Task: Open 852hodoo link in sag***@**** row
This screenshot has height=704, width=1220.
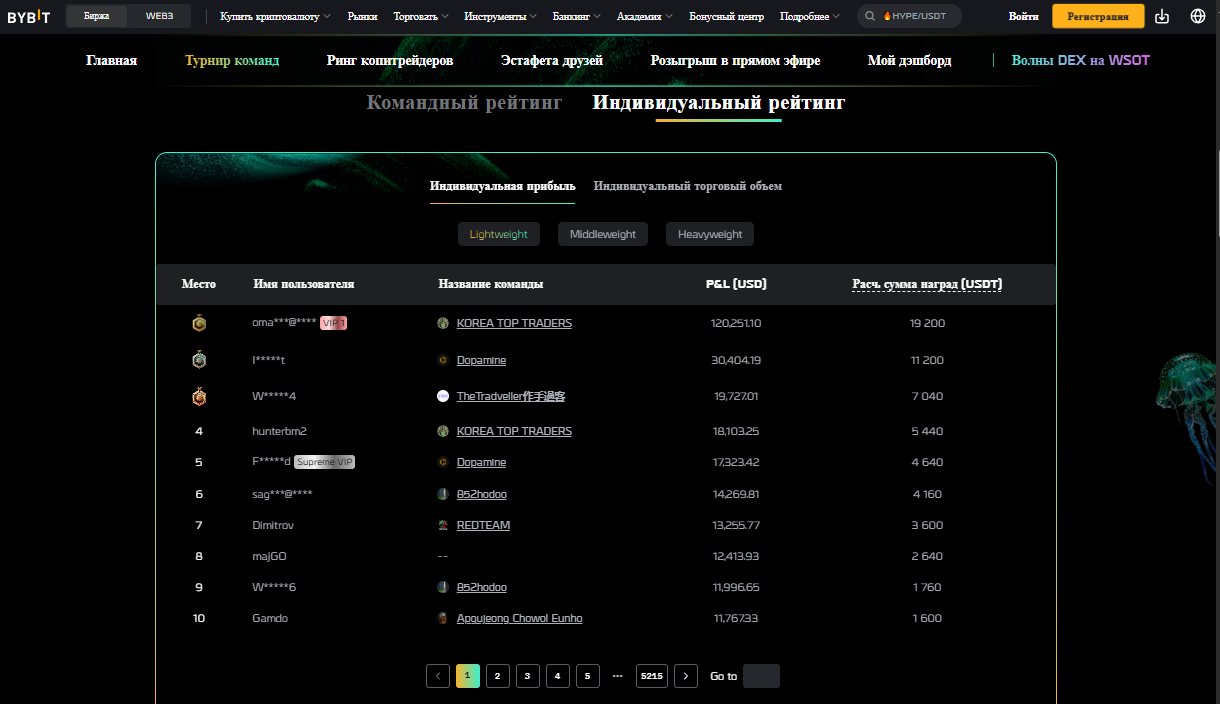Action: point(482,494)
